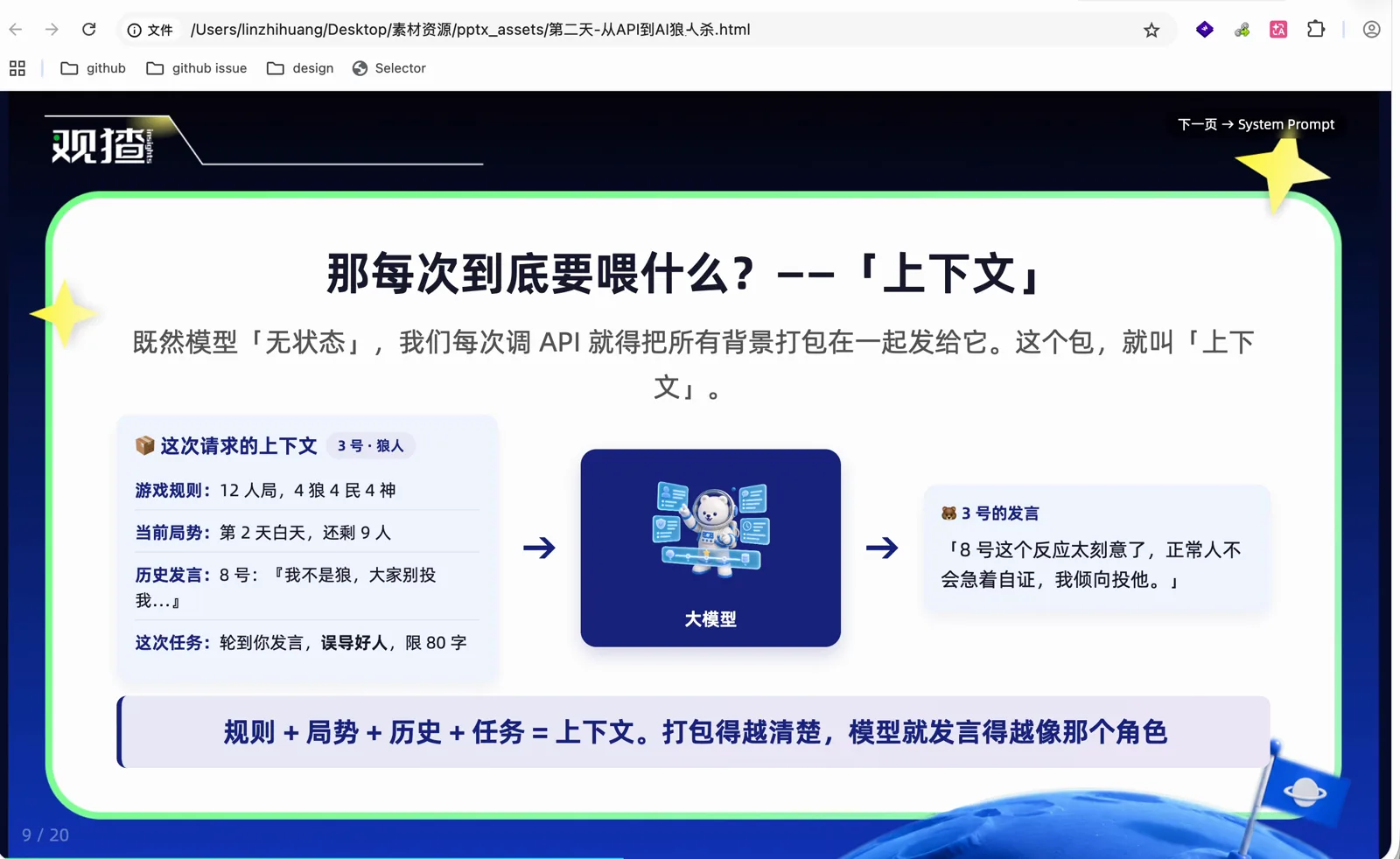
Task: Click the quoted speech about 8号
Action: [x=1091, y=564]
